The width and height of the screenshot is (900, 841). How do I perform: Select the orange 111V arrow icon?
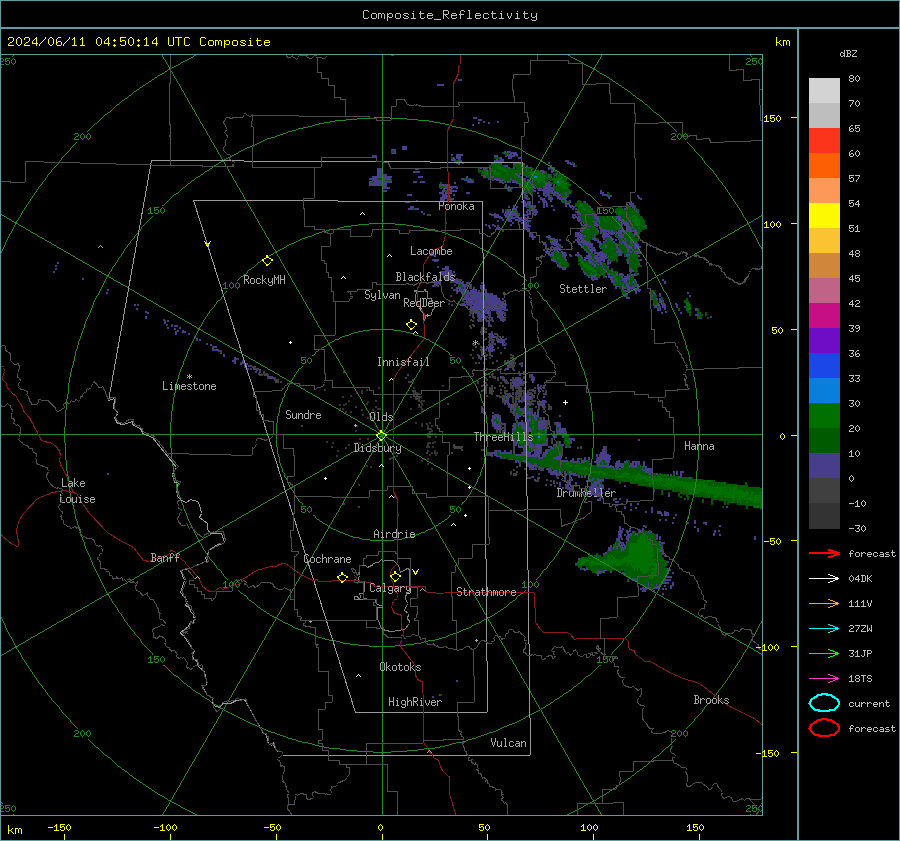[x=824, y=603]
